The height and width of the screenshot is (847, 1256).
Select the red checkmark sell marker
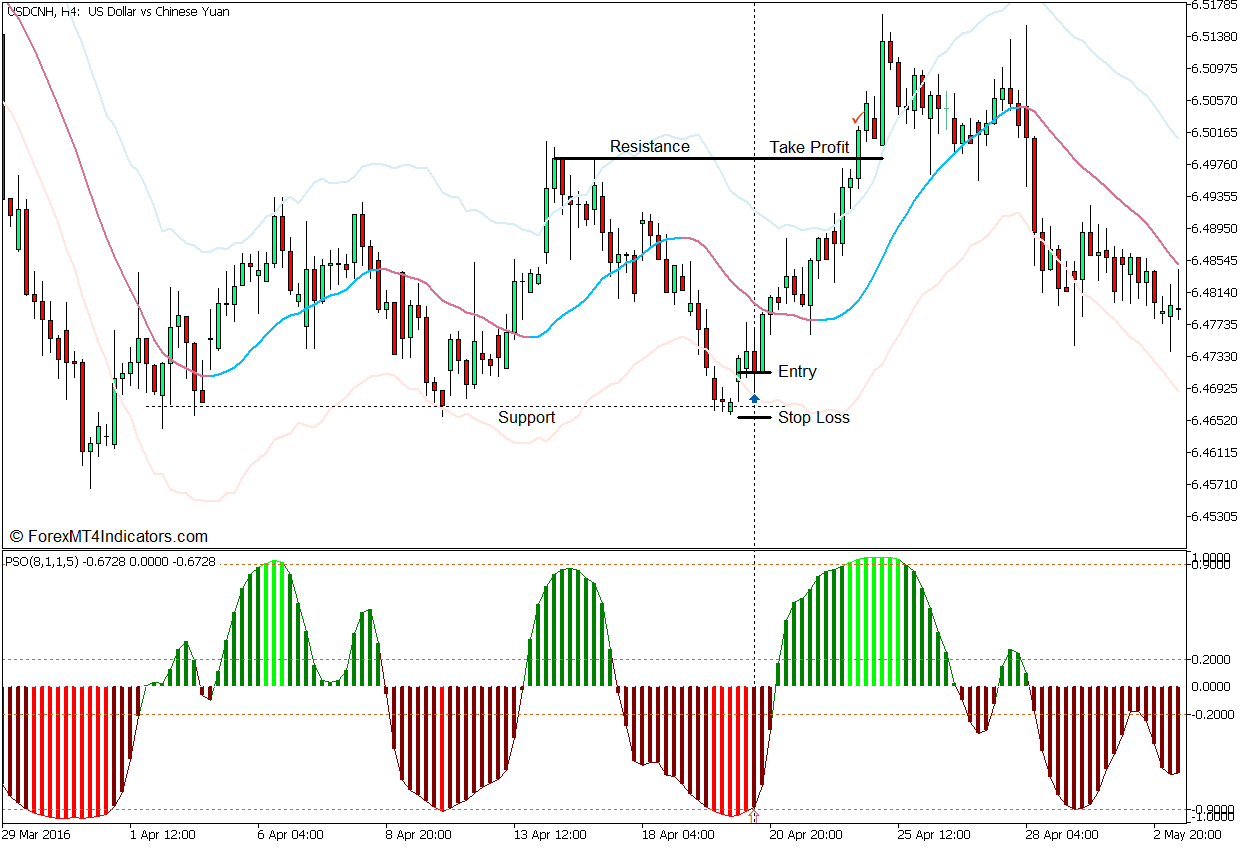856,119
